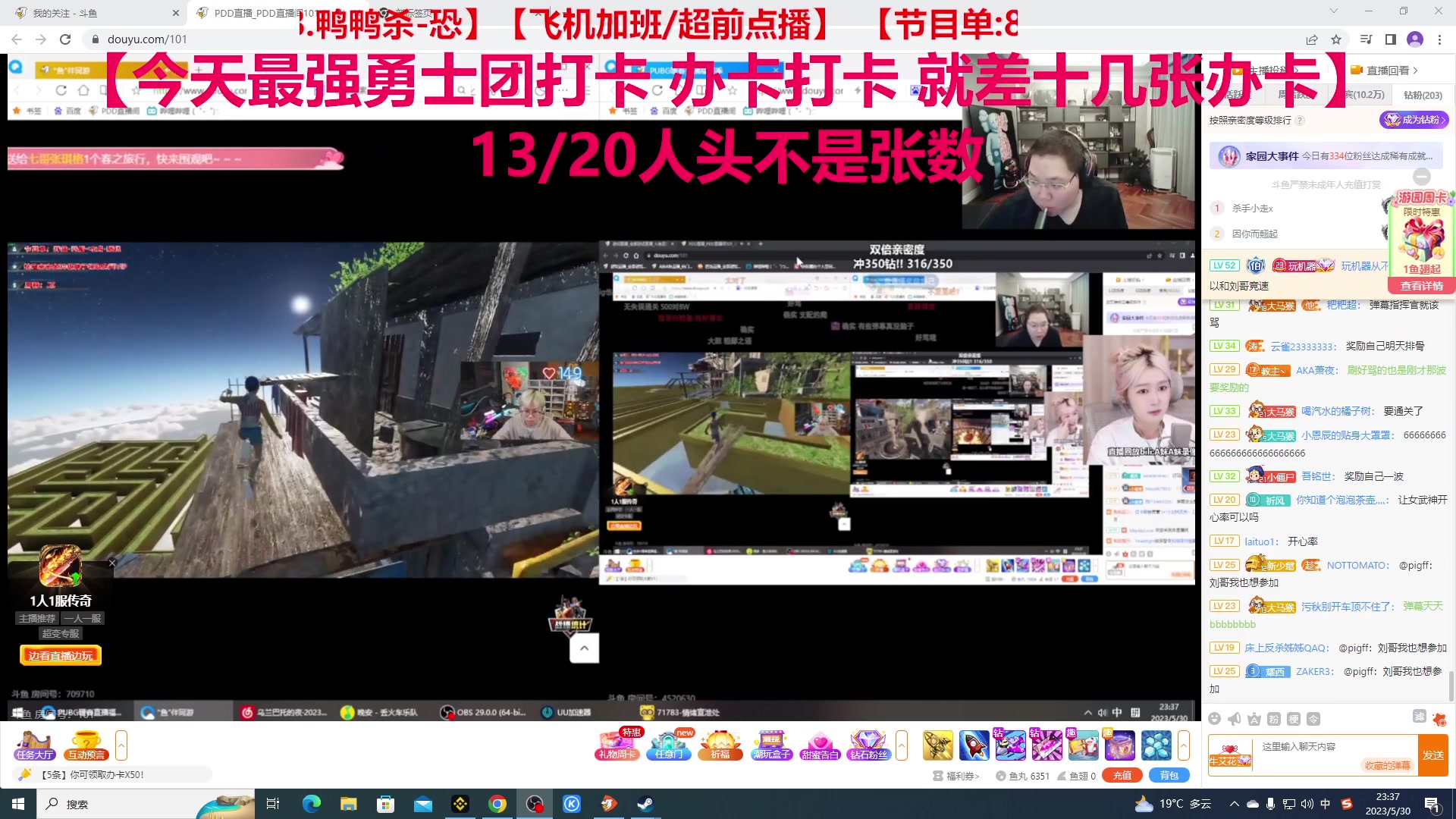Open the 福利券 coupons link

(956, 776)
